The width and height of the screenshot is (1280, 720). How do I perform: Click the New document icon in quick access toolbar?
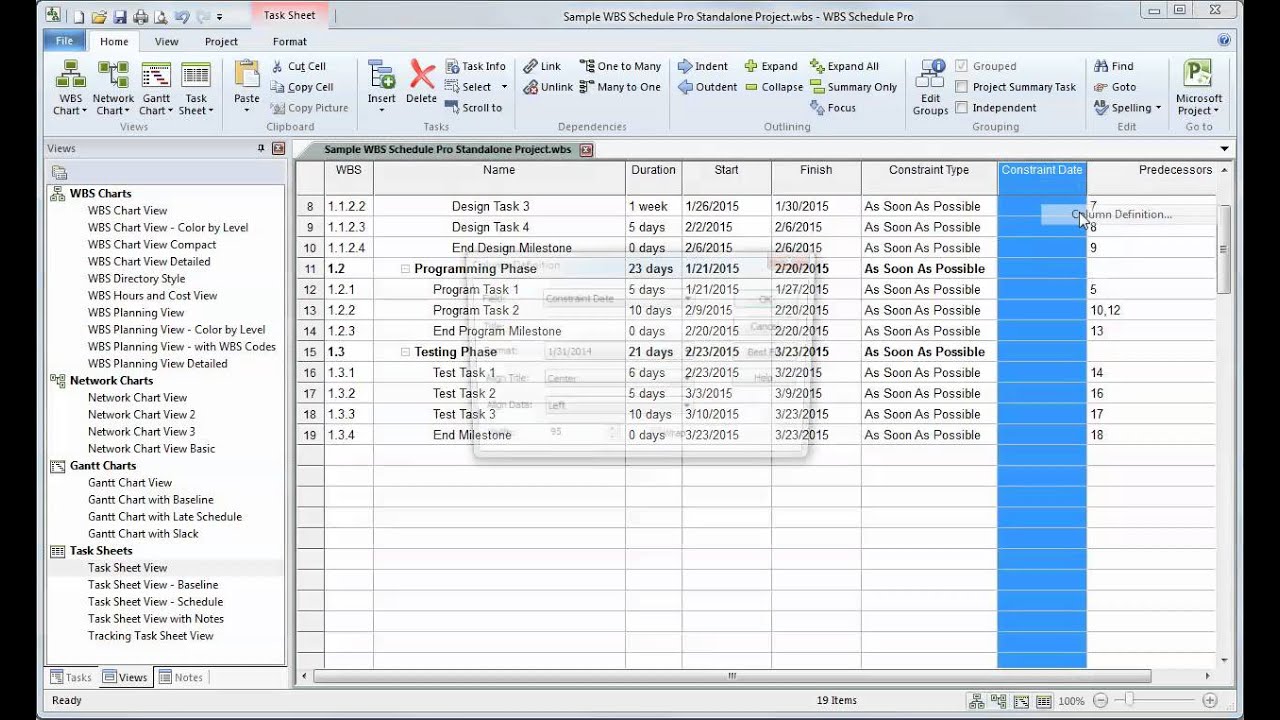click(x=80, y=17)
